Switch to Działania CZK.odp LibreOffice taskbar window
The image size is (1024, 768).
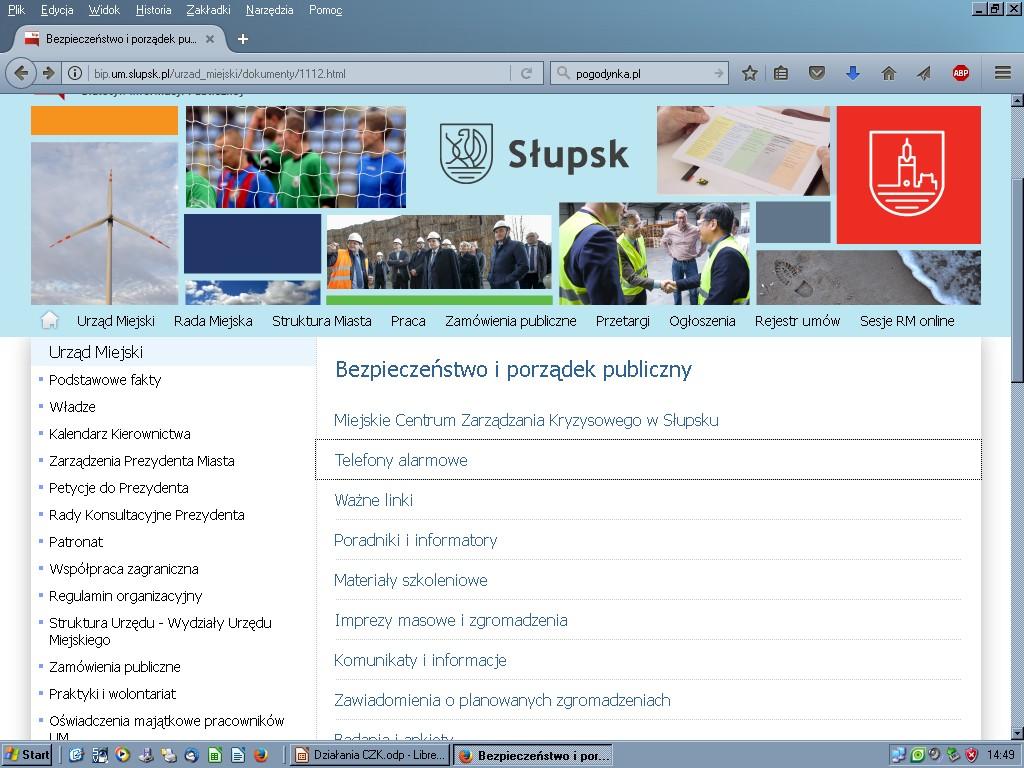tap(370, 756)
